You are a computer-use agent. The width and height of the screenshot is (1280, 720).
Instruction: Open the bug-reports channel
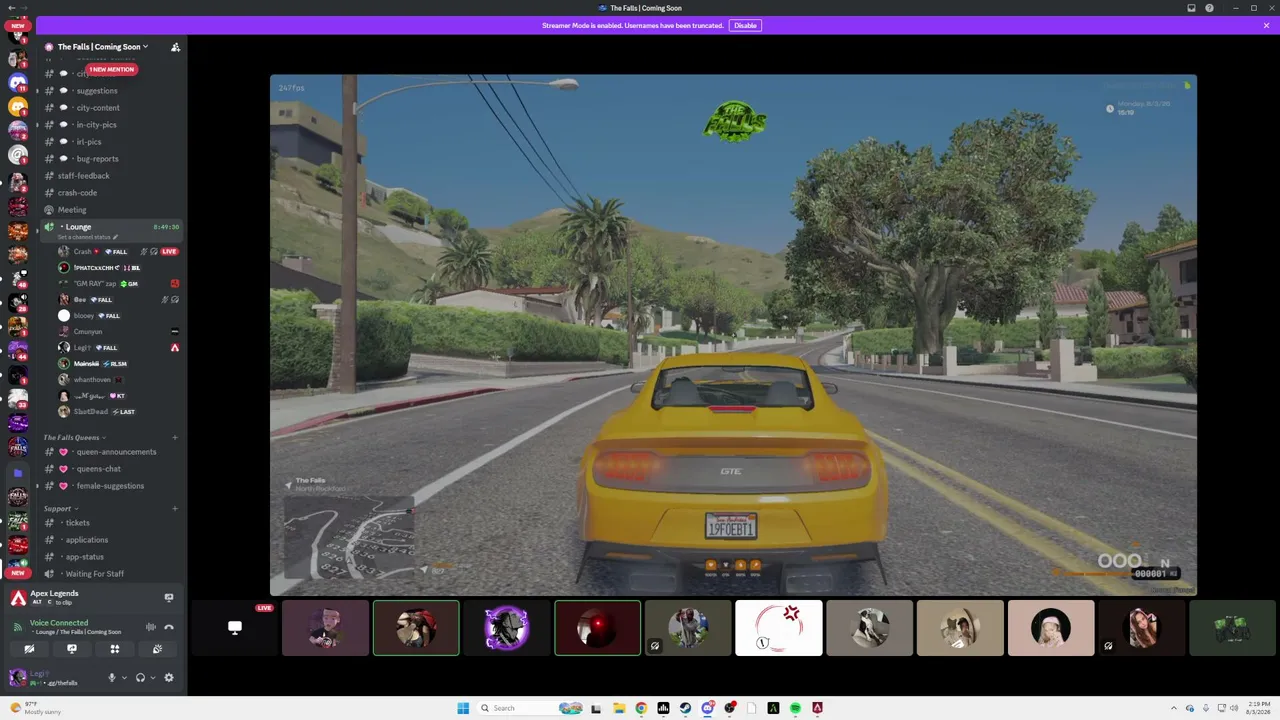pyautogui.click(x=97, y=159)
